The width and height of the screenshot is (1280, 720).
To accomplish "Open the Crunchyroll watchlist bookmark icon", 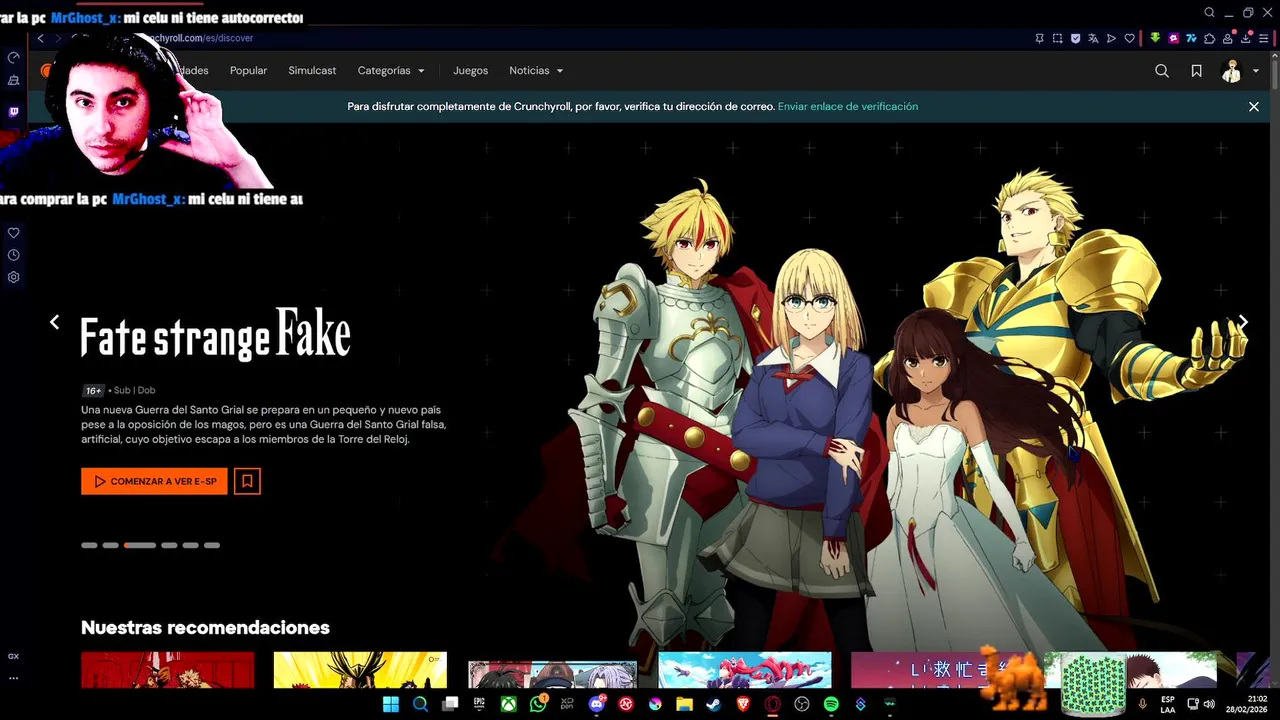I will click(1196, 71).
